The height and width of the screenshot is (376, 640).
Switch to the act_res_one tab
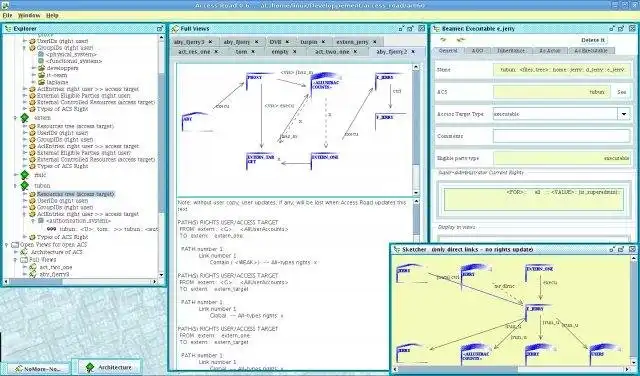pos(198,52)
